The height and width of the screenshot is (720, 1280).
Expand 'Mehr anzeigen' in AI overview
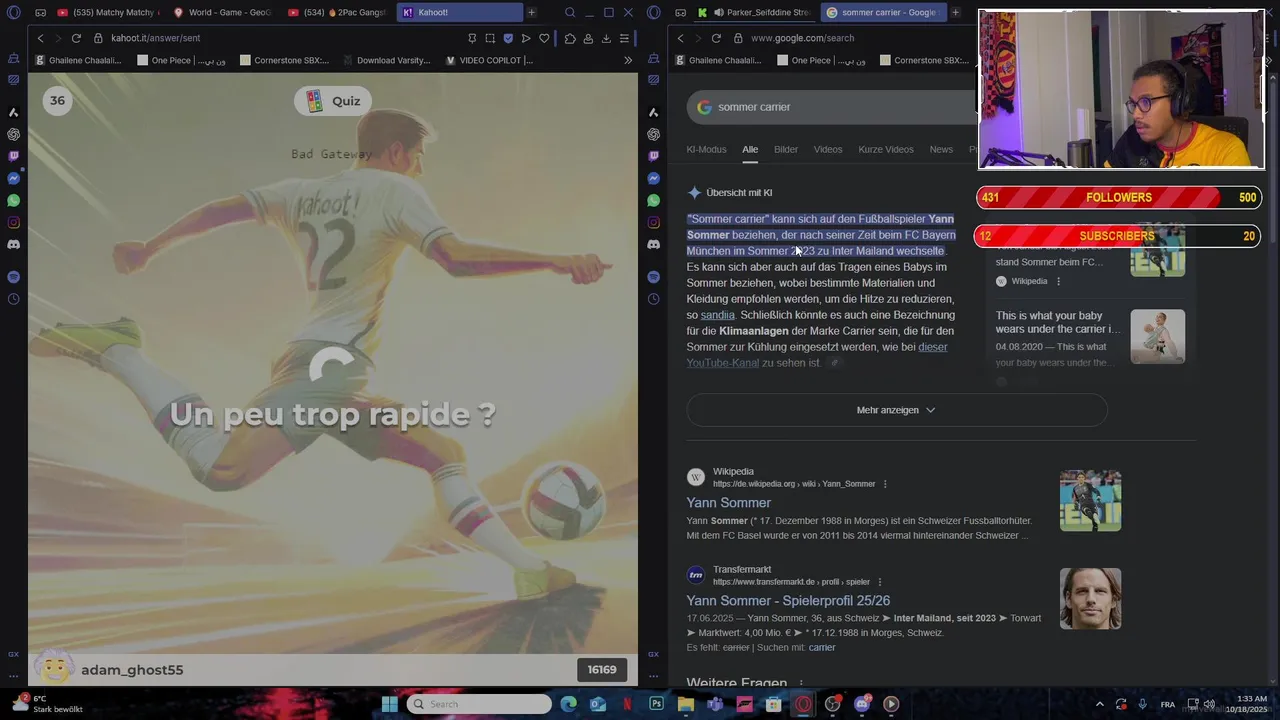pos(896,410)
